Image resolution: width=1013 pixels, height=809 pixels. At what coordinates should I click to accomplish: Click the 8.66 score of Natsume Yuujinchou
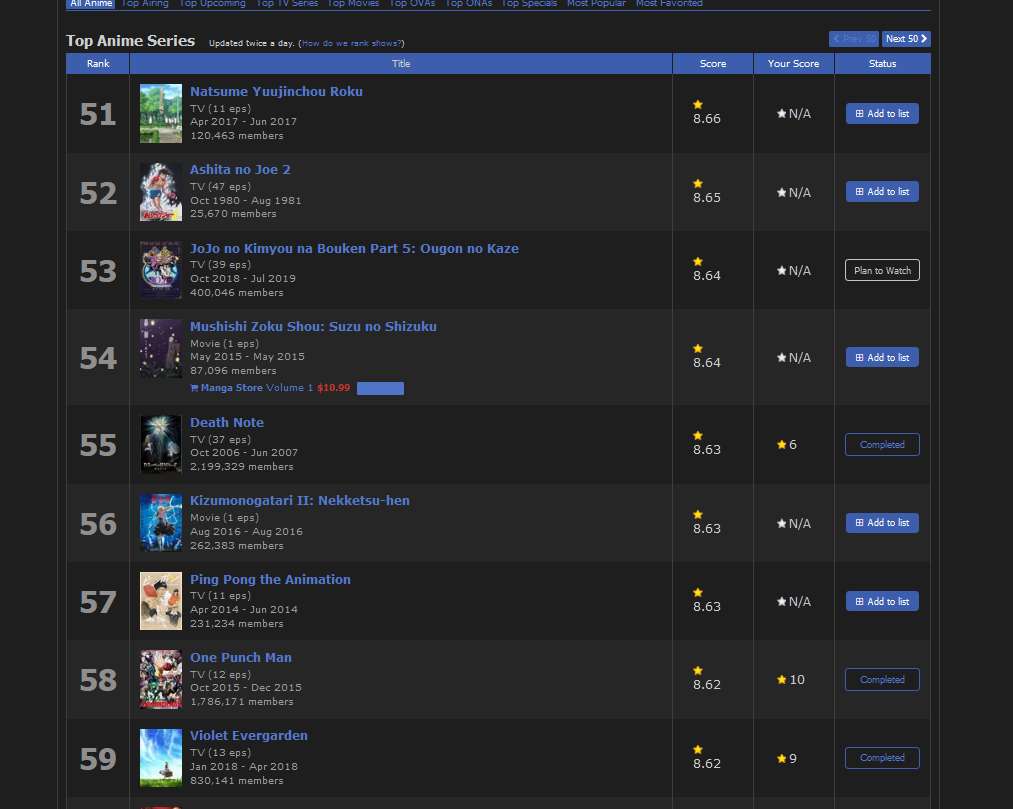(x=707, y=119)
